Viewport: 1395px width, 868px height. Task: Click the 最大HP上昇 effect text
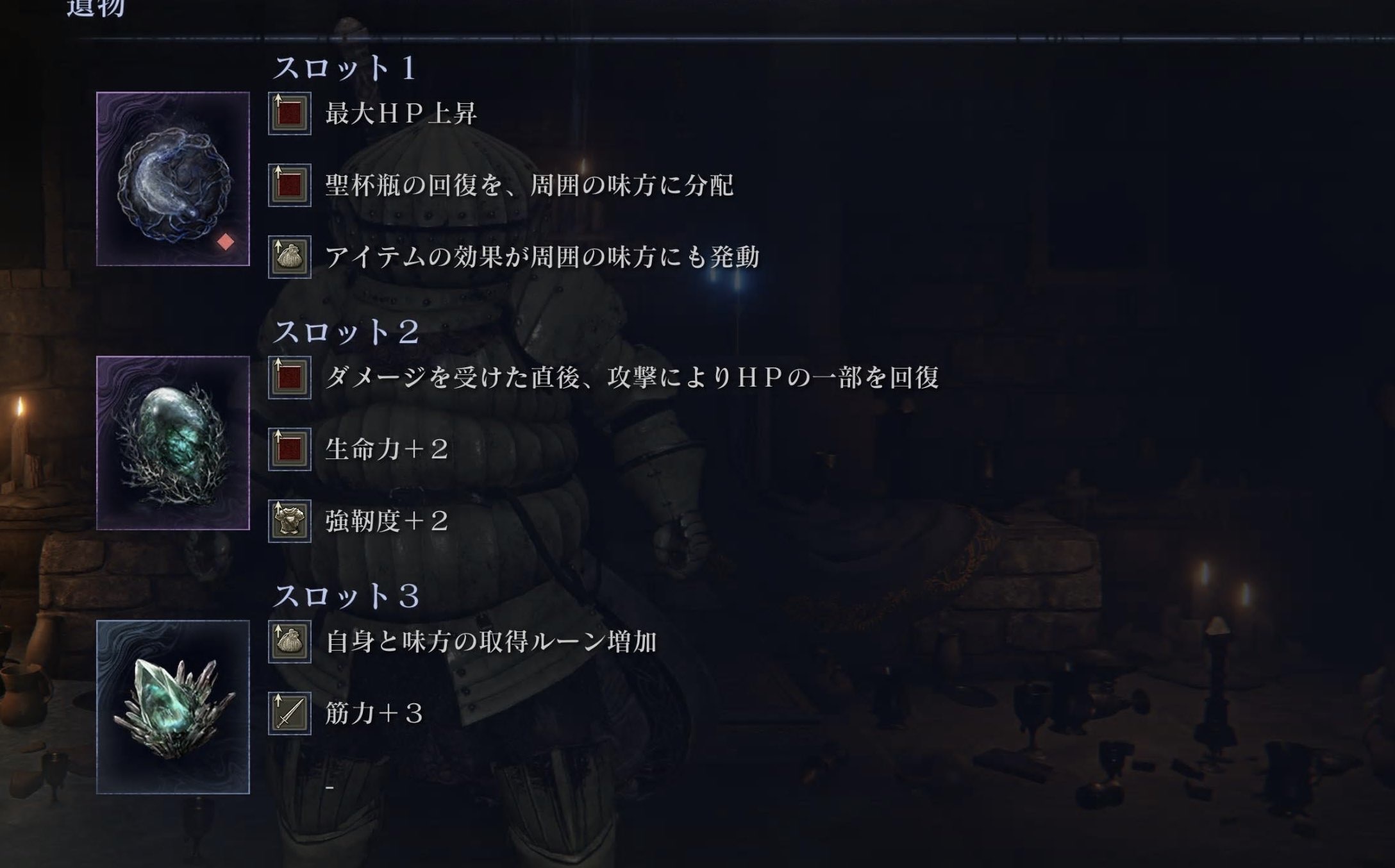401,114
